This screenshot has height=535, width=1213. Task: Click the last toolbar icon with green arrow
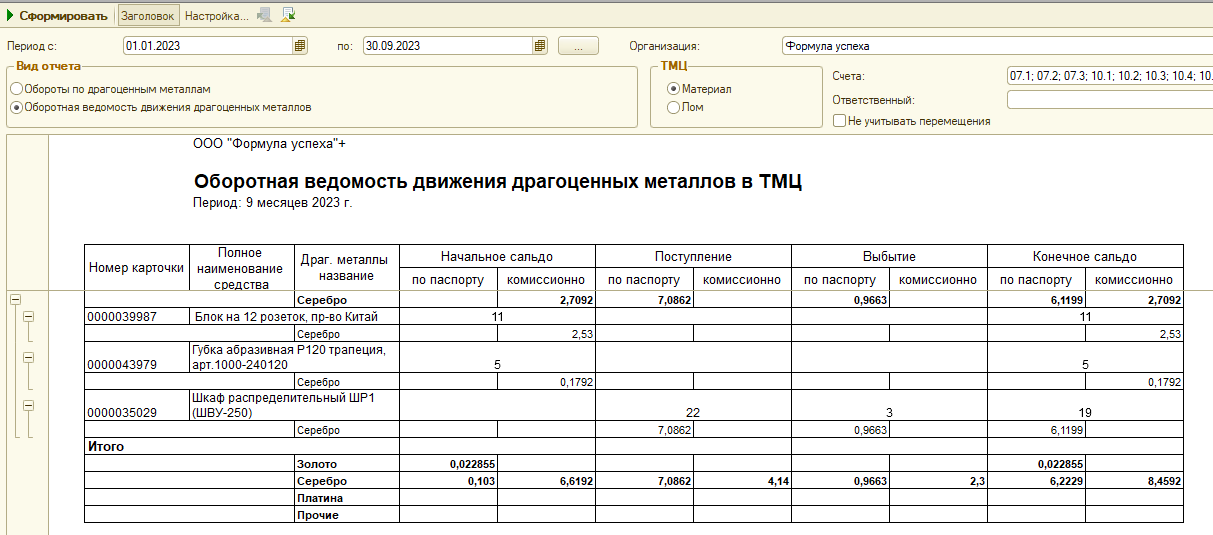[x=288, y=15]
